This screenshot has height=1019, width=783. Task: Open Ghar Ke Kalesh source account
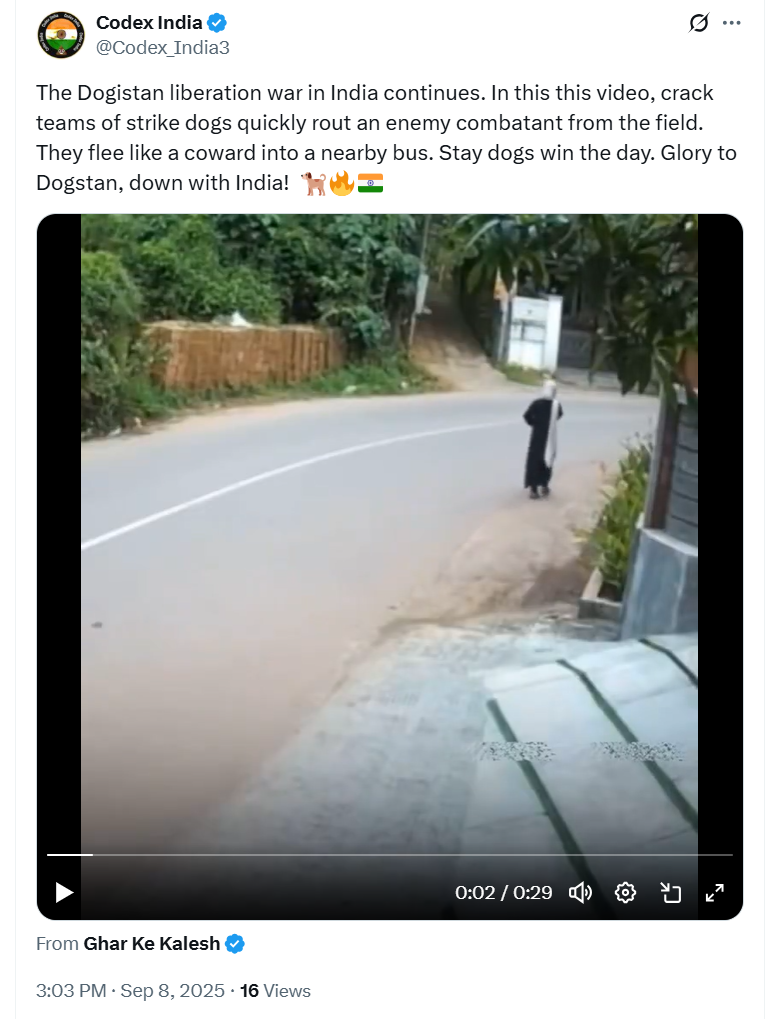(x=151, y=944)
